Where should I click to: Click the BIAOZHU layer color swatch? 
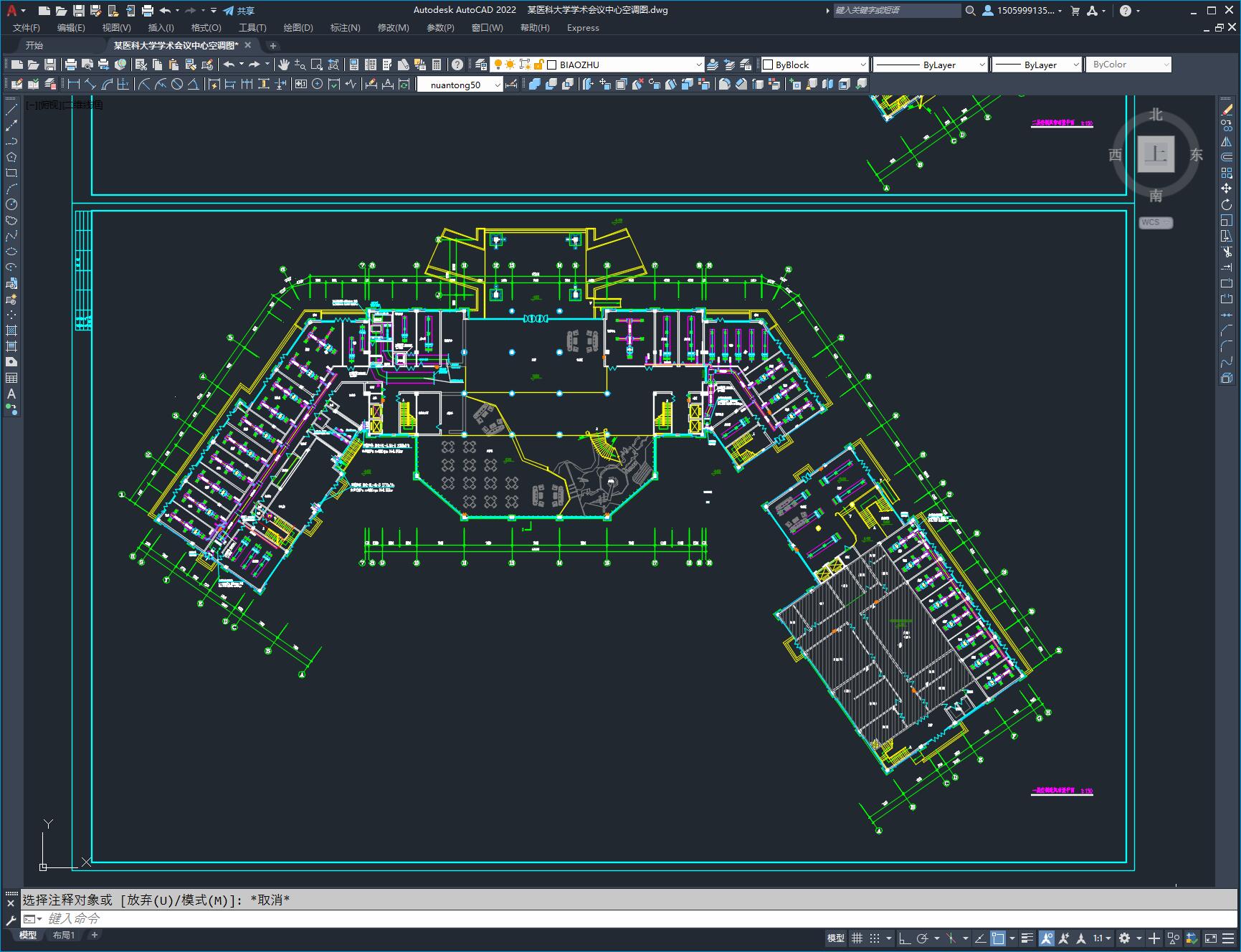coord(552,65)
